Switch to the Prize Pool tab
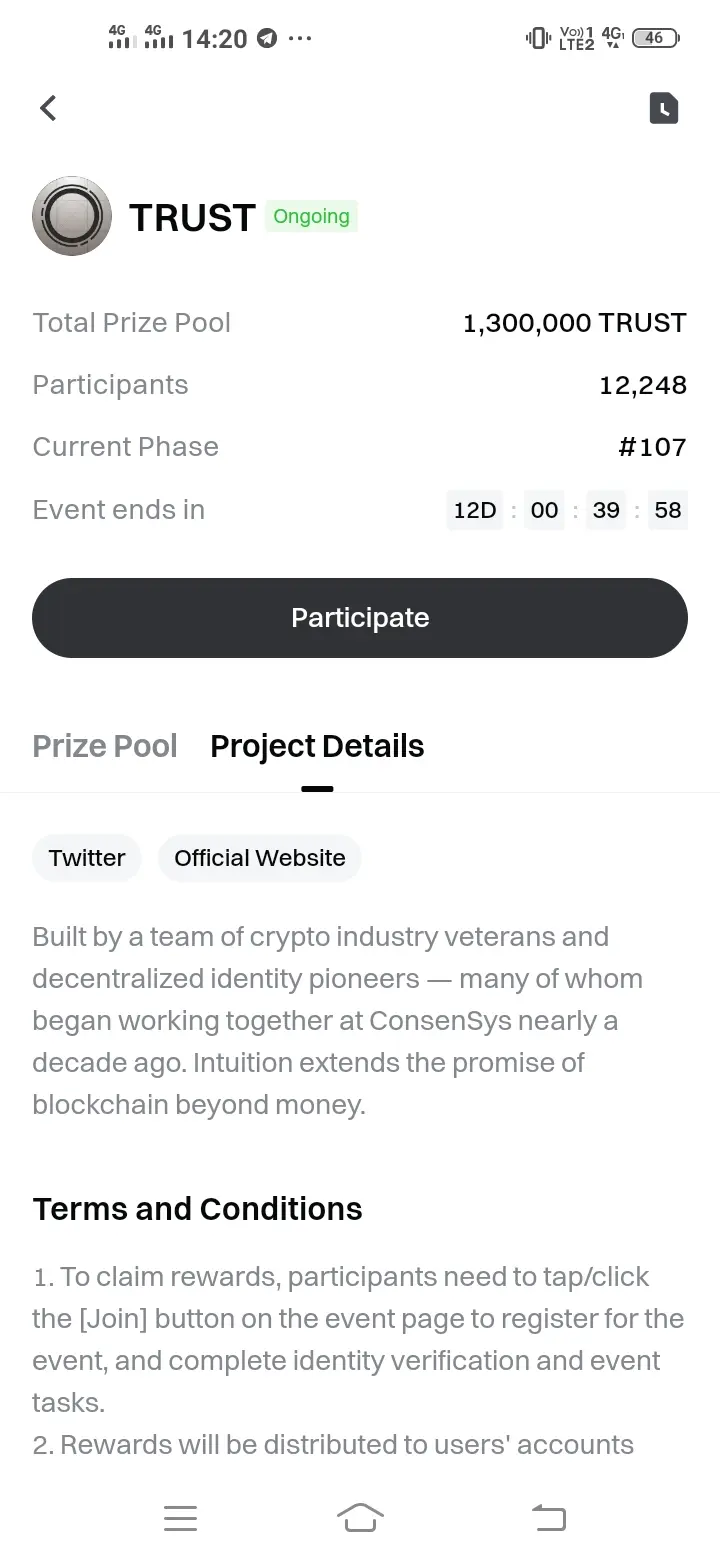This screenshot has height=1560, width=720. (x=105, y=746)
